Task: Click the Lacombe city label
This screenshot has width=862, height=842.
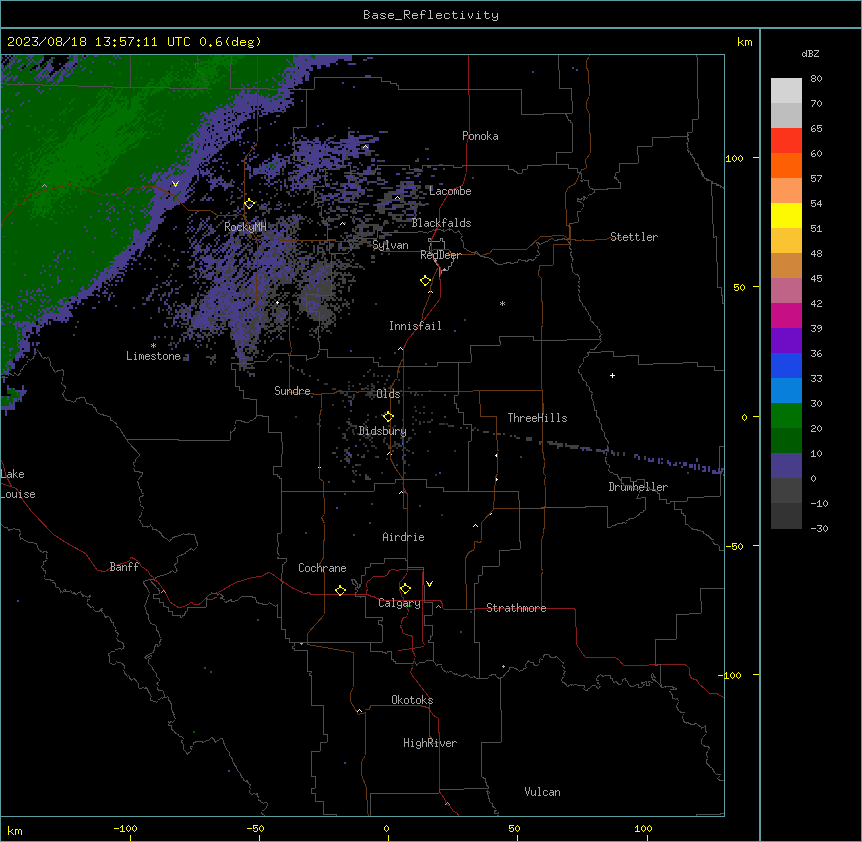Action: (450, 191)
